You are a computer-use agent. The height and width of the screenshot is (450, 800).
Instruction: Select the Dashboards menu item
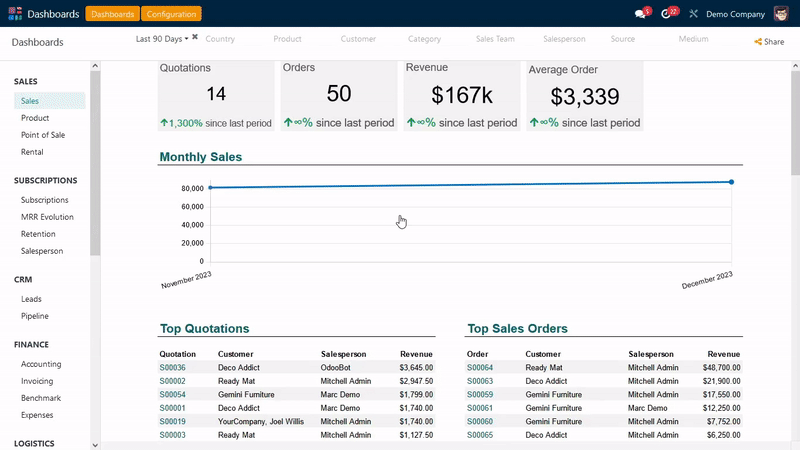(x=112, y=14)
